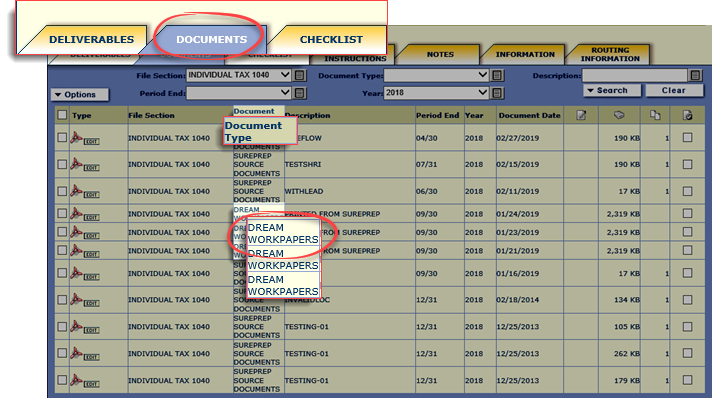
Task: Open PDF icon of row dated 02/18/2014
Action: tap(76, 299)
